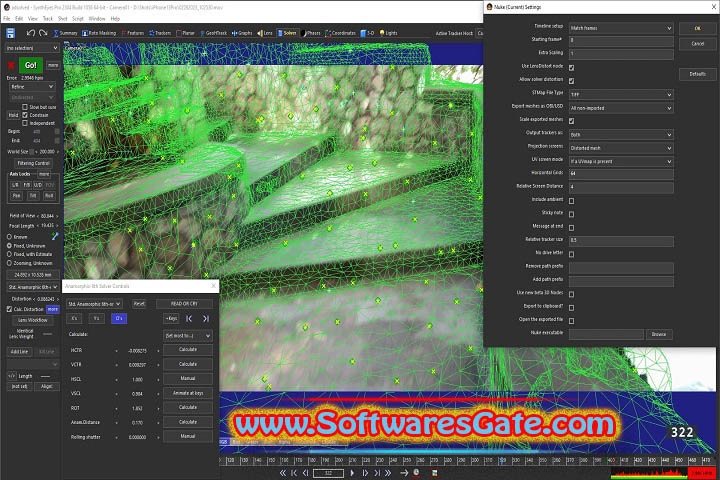Toggle the Calc. Distortion checkbox

point(9,309)
